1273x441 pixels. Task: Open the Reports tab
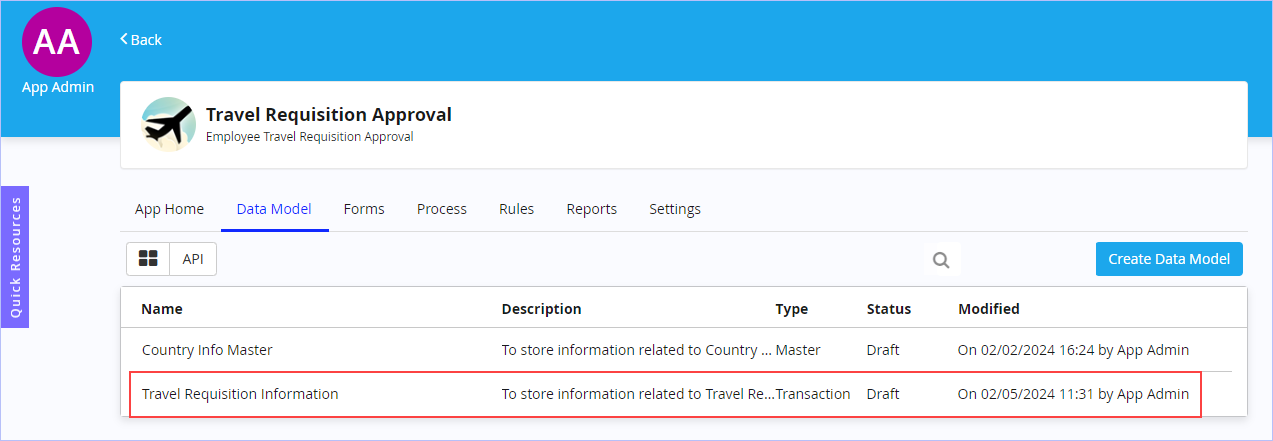592,209
